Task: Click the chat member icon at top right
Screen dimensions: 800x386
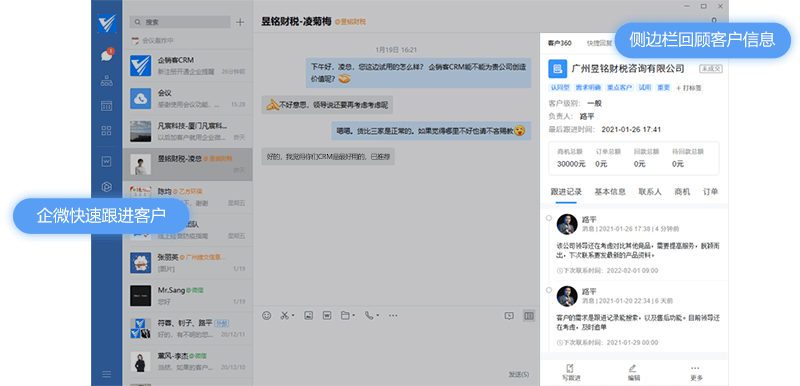Action: coord(714,20)
